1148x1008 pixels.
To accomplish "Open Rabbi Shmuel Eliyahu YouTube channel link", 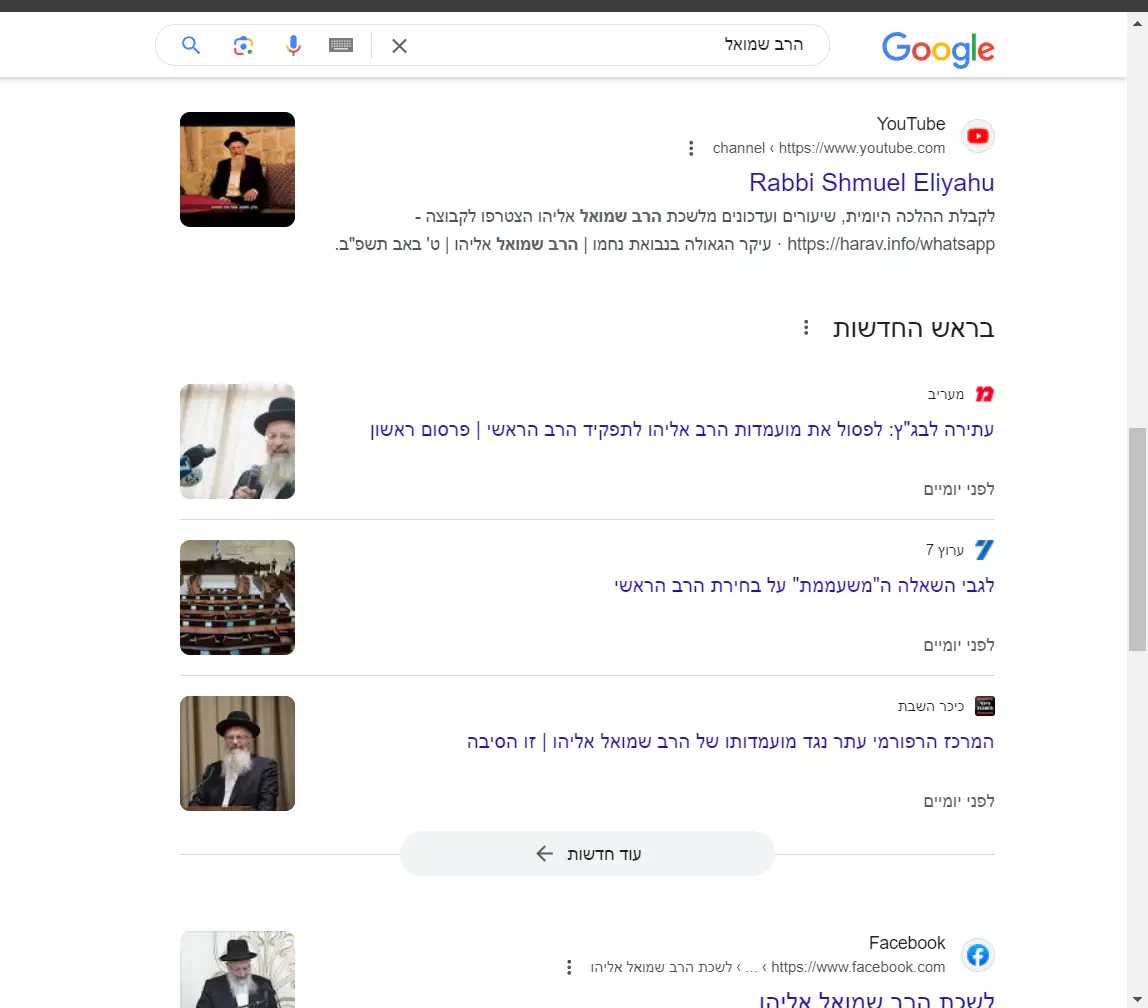I will click(x=871, y=183).
